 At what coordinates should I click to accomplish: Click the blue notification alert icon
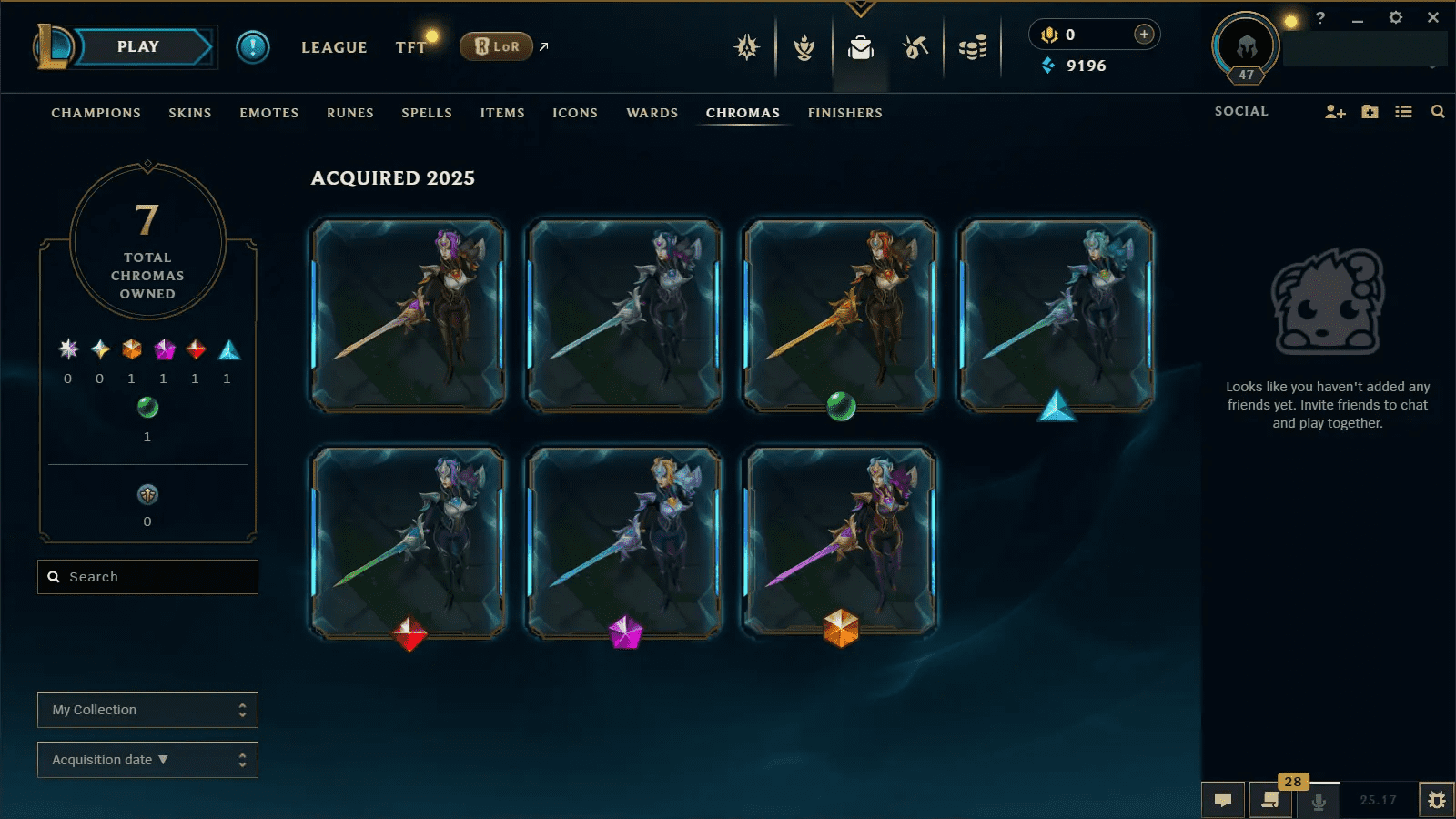[x=253, y=46]
